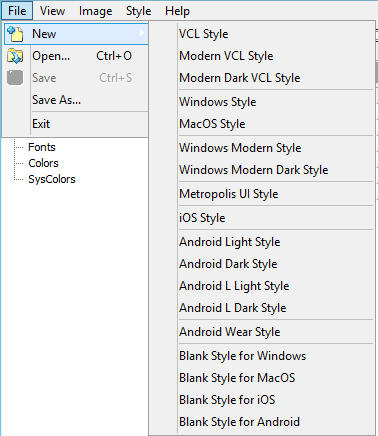Select the SysColors tree node
Screen dimensions: 378x436
tap(52, 179)
